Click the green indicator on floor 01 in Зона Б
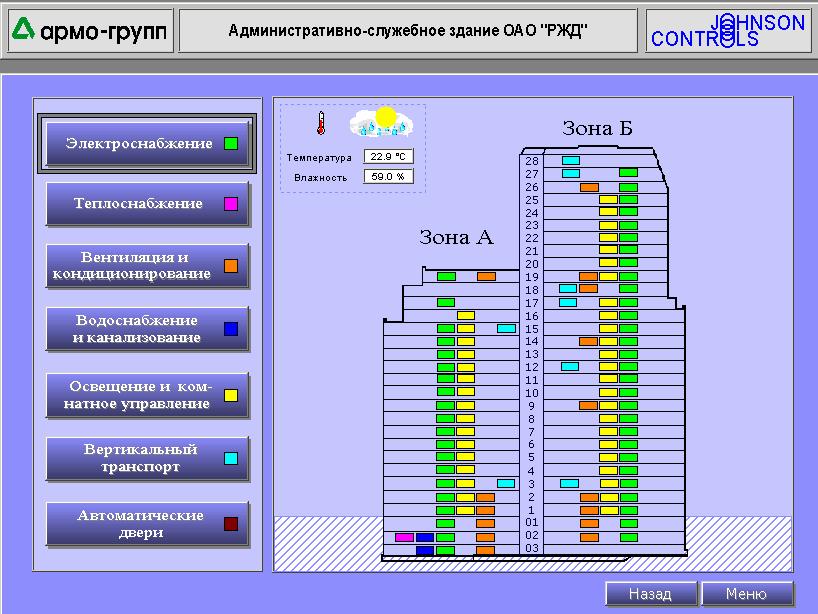818x614 pixels. pyautogui.click(x=629, y=523)
